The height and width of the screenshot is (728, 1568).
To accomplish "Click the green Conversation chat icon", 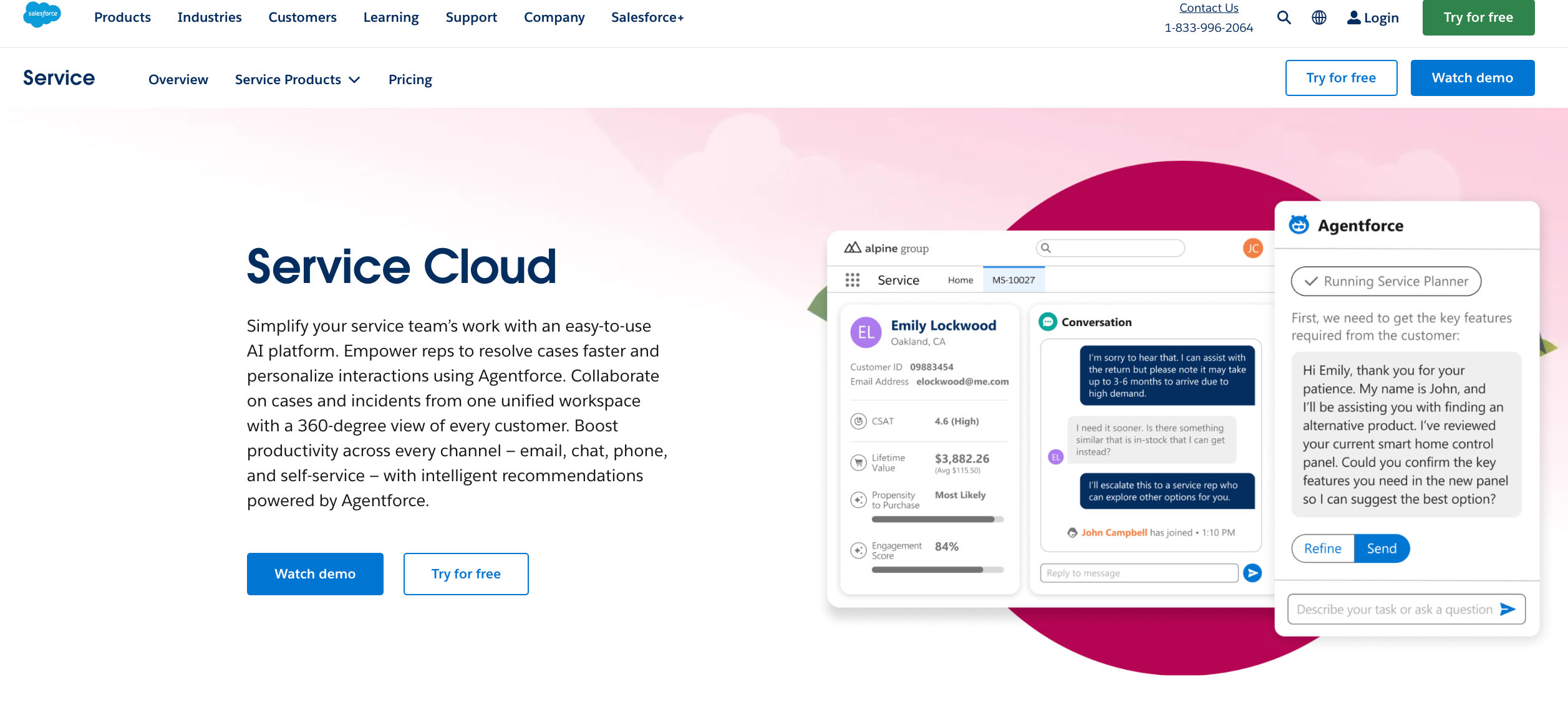I will 1048,322.
